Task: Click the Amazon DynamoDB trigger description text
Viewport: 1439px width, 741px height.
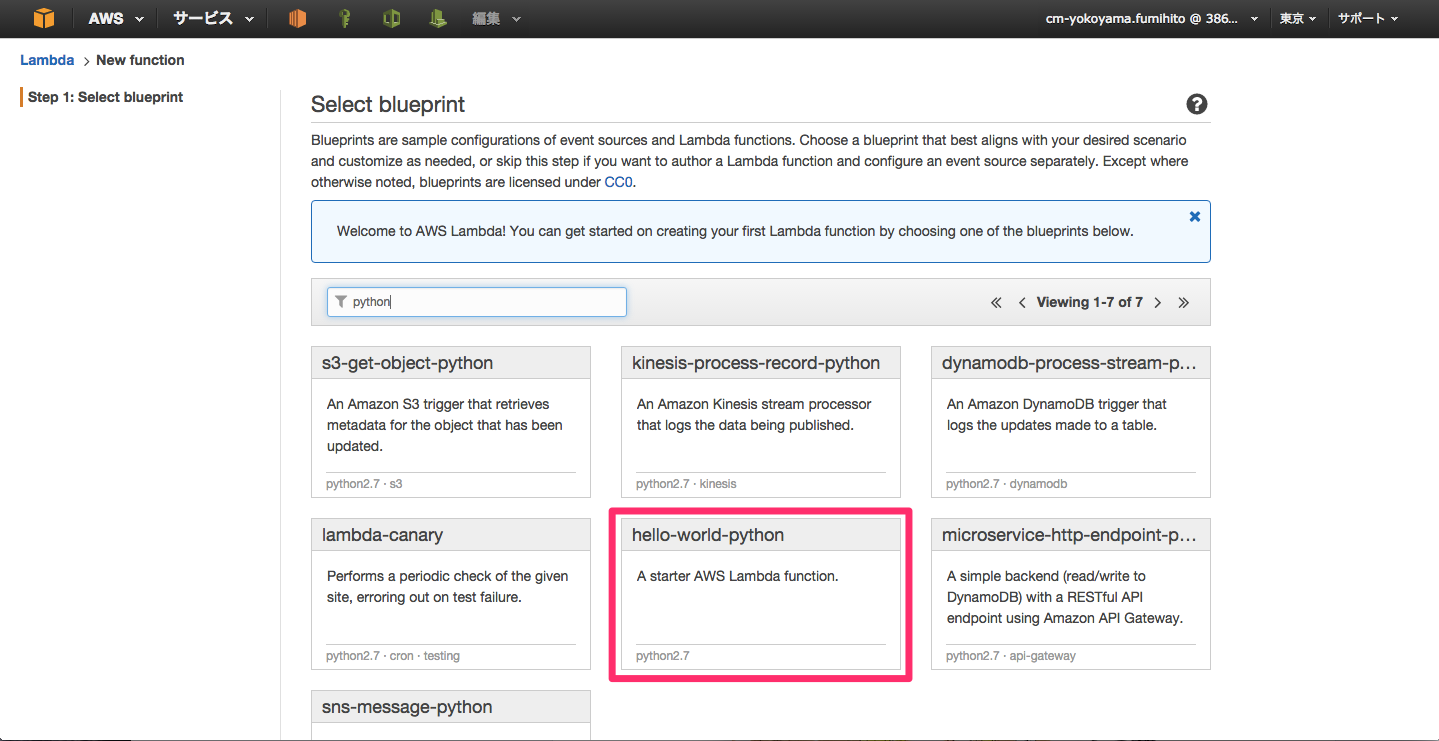Action: click(1057, 415)
